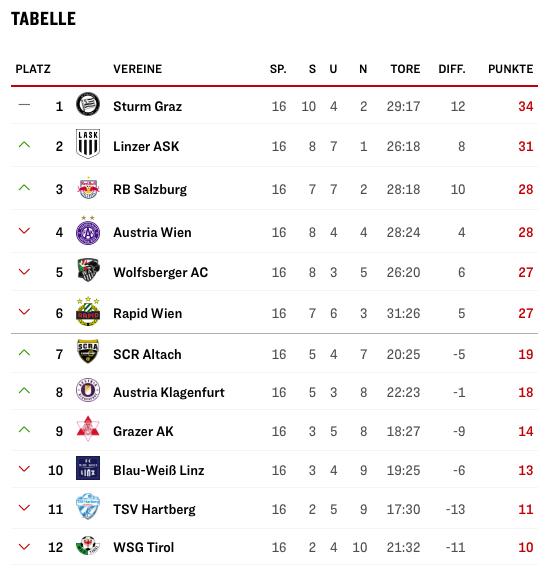Click the Grazer AK red logo

click(88, 428)
